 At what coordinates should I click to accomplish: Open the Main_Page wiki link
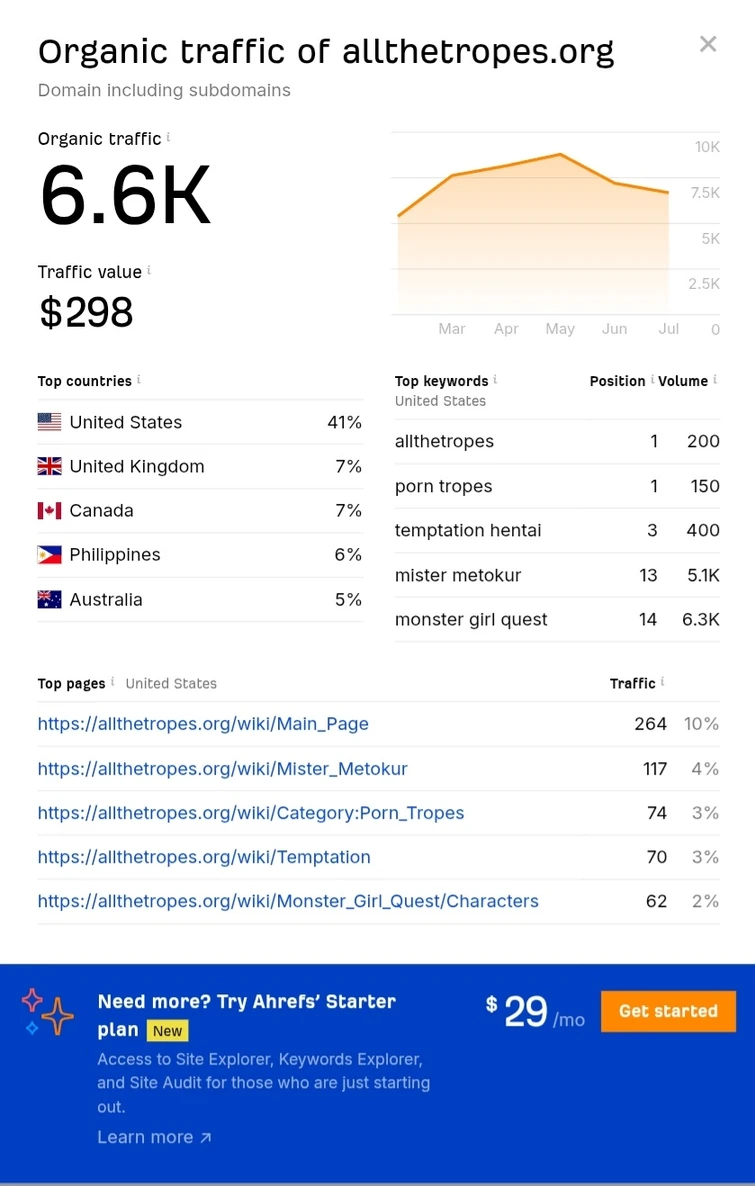point(203,724)
